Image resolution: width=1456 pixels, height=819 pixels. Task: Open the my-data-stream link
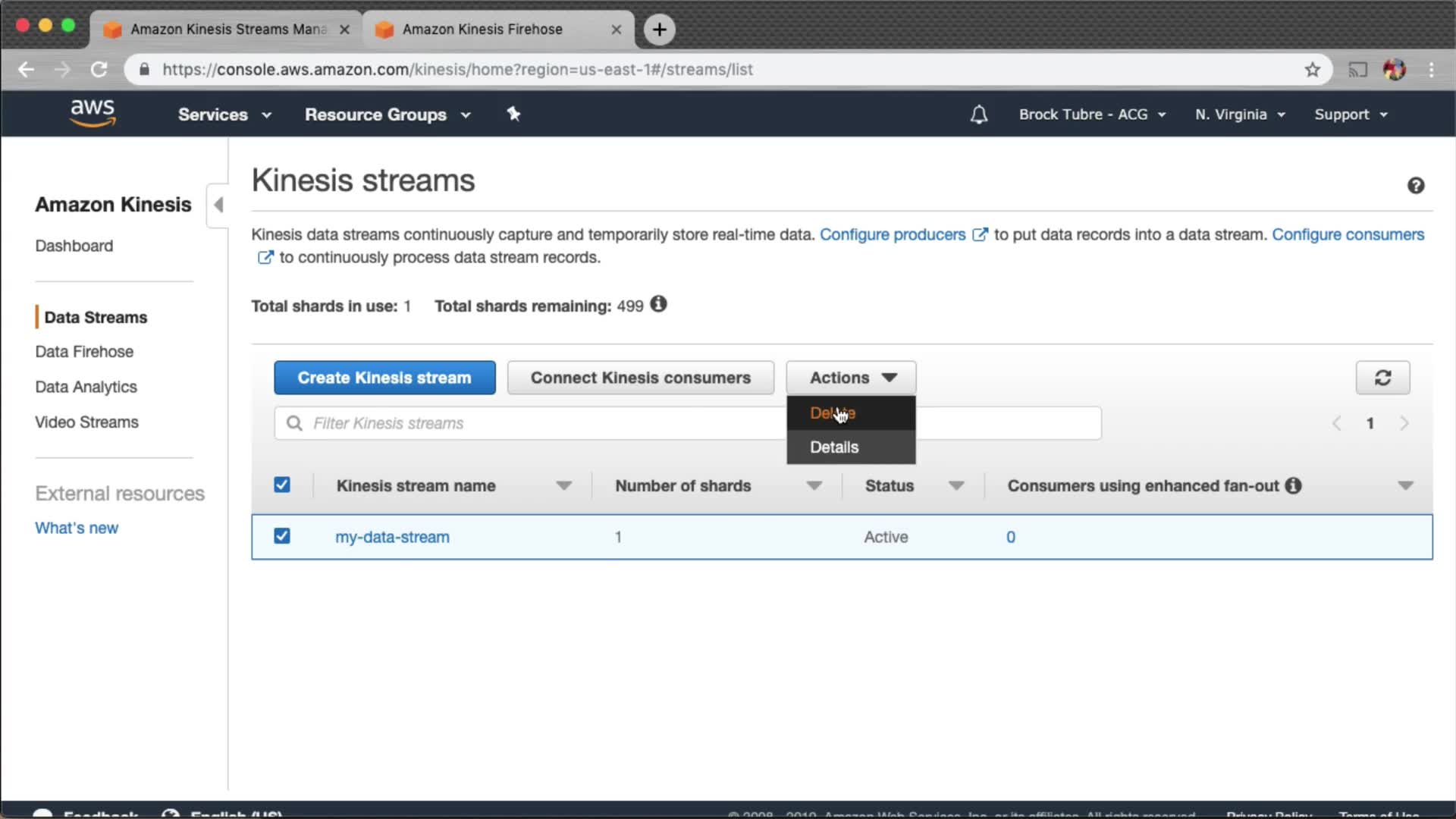pyautogui.click(x=392, y=537)
